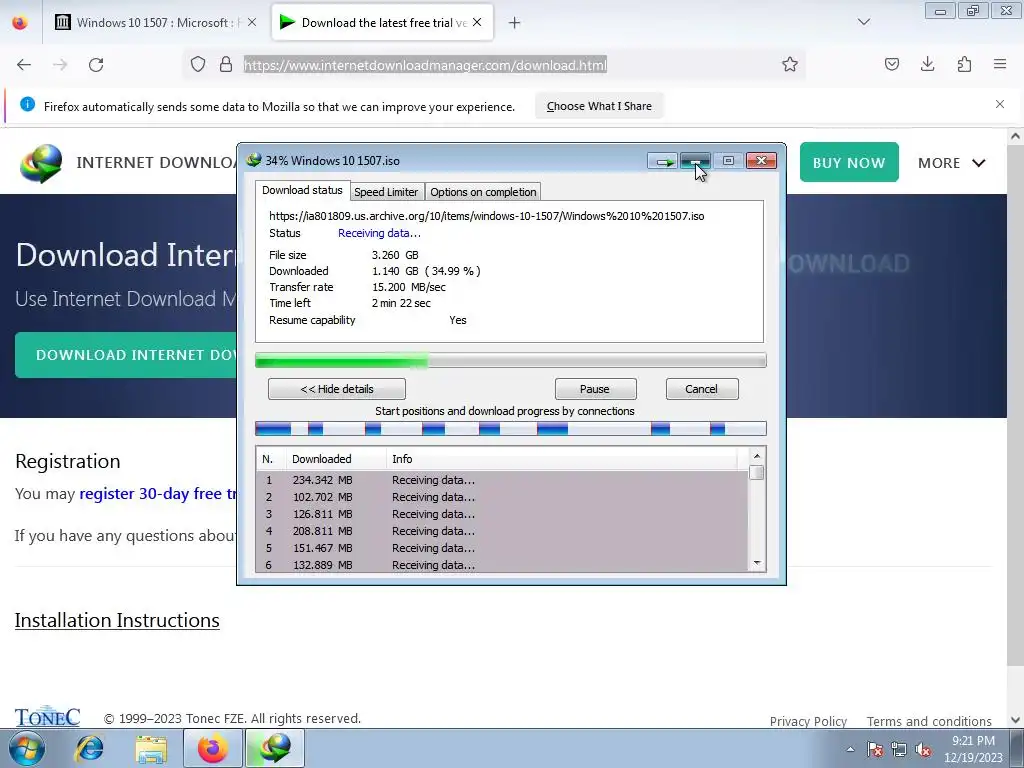Viewport: 1024px width, 768px height.
Task: Click the reload page icon
Action: point(96,65)
